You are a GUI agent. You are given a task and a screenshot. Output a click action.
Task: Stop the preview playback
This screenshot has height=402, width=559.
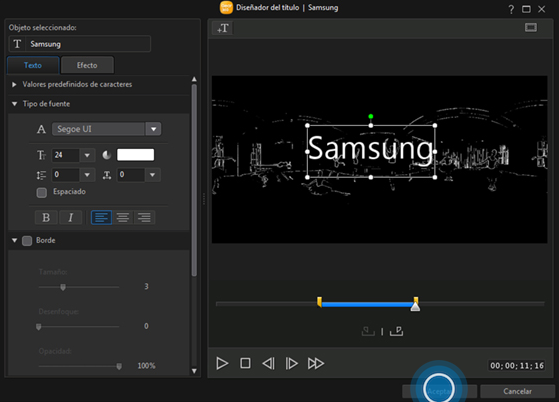(245, 363)
